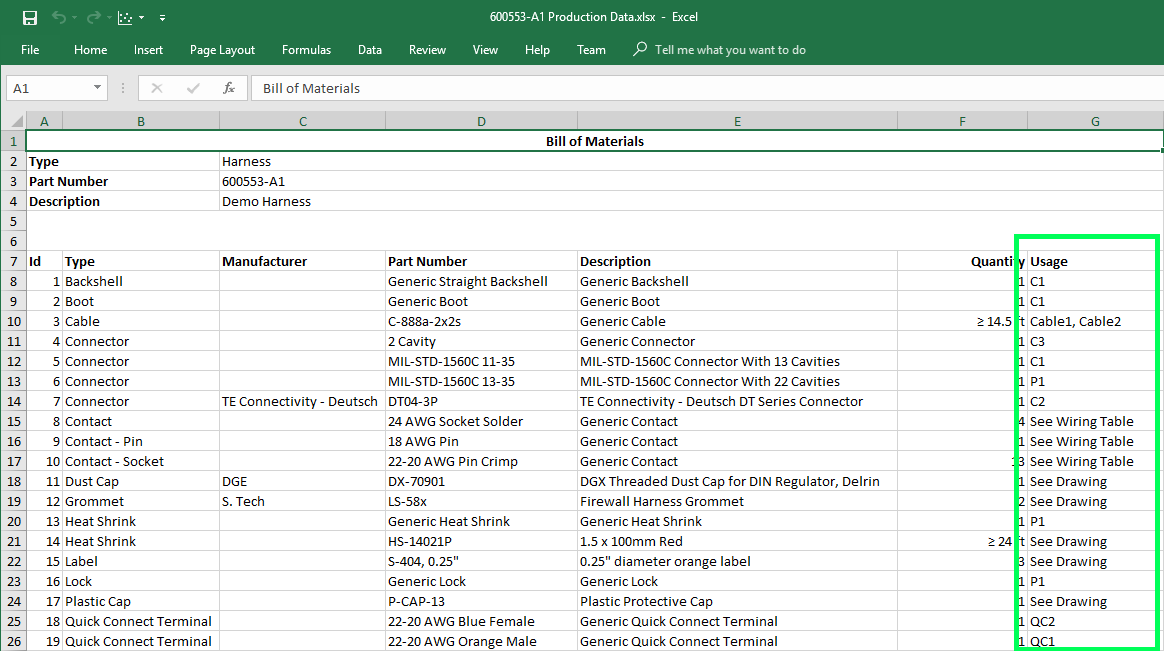The height and width of the screenshot is (651, 1164).
Task: Open the Help ribbon tab
Action: [537, 50]
